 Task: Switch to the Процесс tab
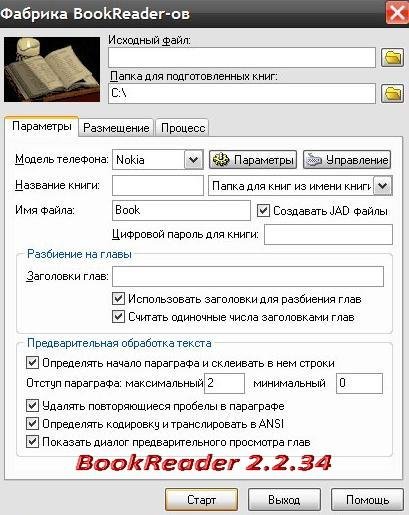[183, 128]
